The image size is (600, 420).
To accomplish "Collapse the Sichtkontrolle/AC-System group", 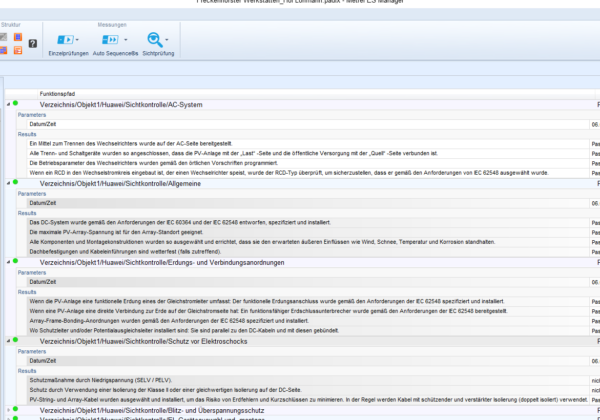I will pos(8,104).
